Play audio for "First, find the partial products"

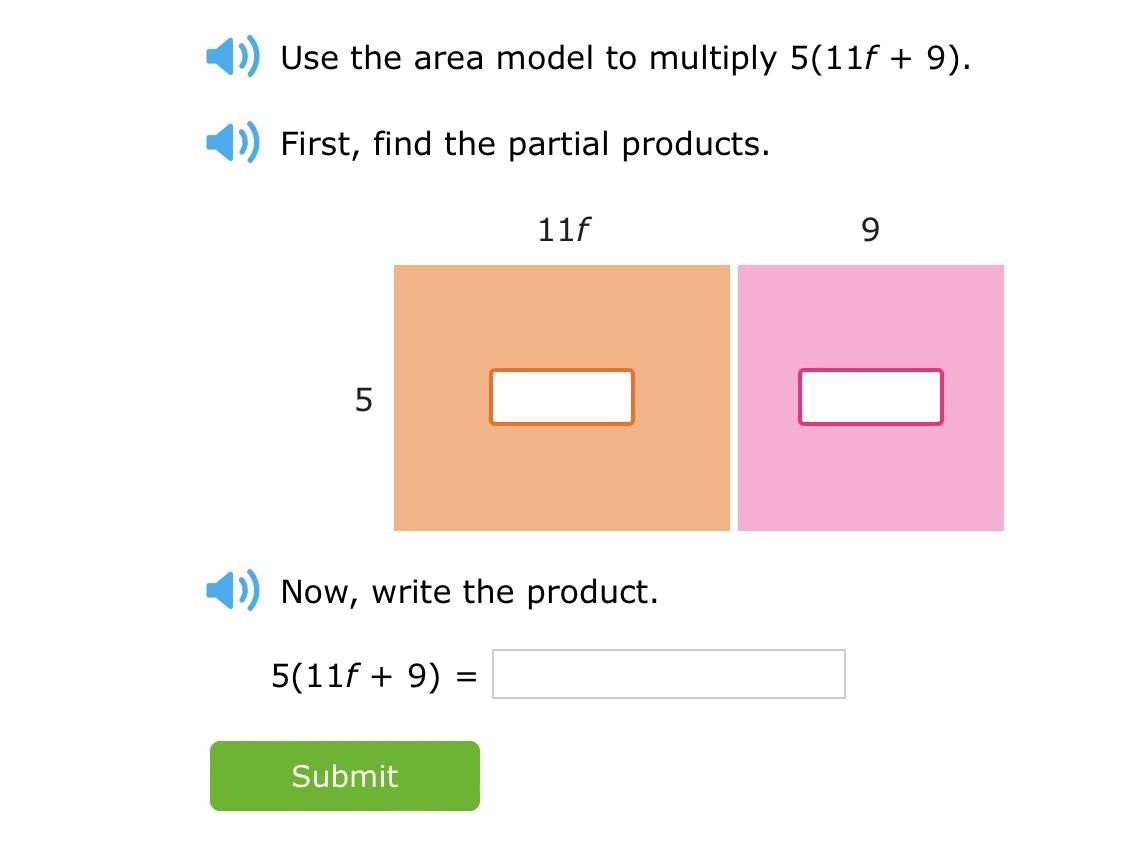[x=232, y=143]
